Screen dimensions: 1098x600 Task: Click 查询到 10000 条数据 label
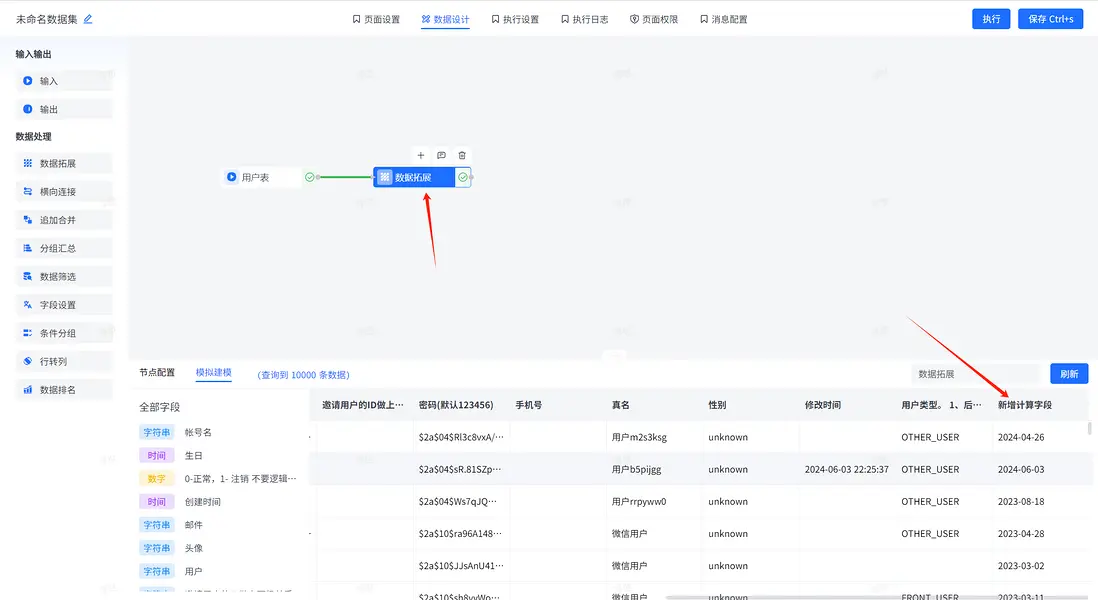pyautogui.click(x=303, y=375)
